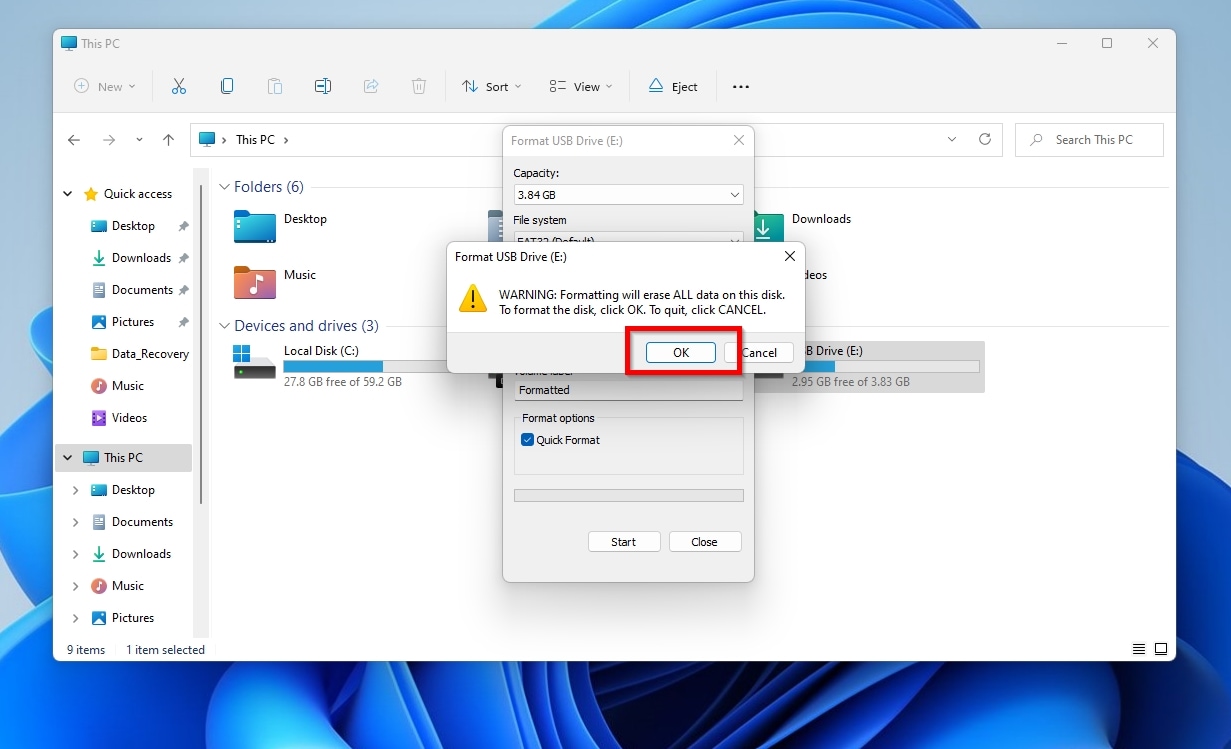Select This PC in the navigation pane

pos(123,458)
